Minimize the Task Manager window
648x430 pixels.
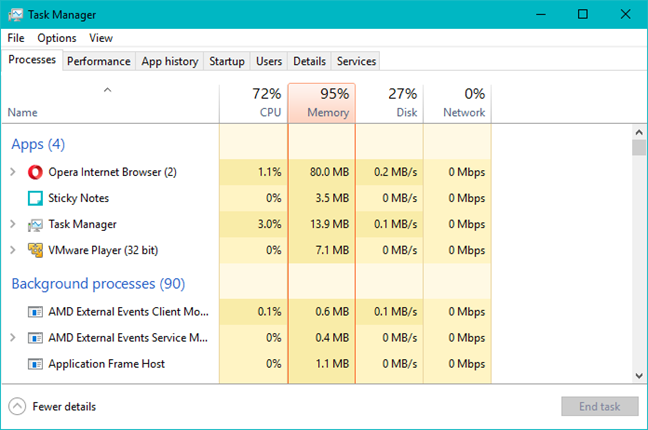click(x=541, y=14)
